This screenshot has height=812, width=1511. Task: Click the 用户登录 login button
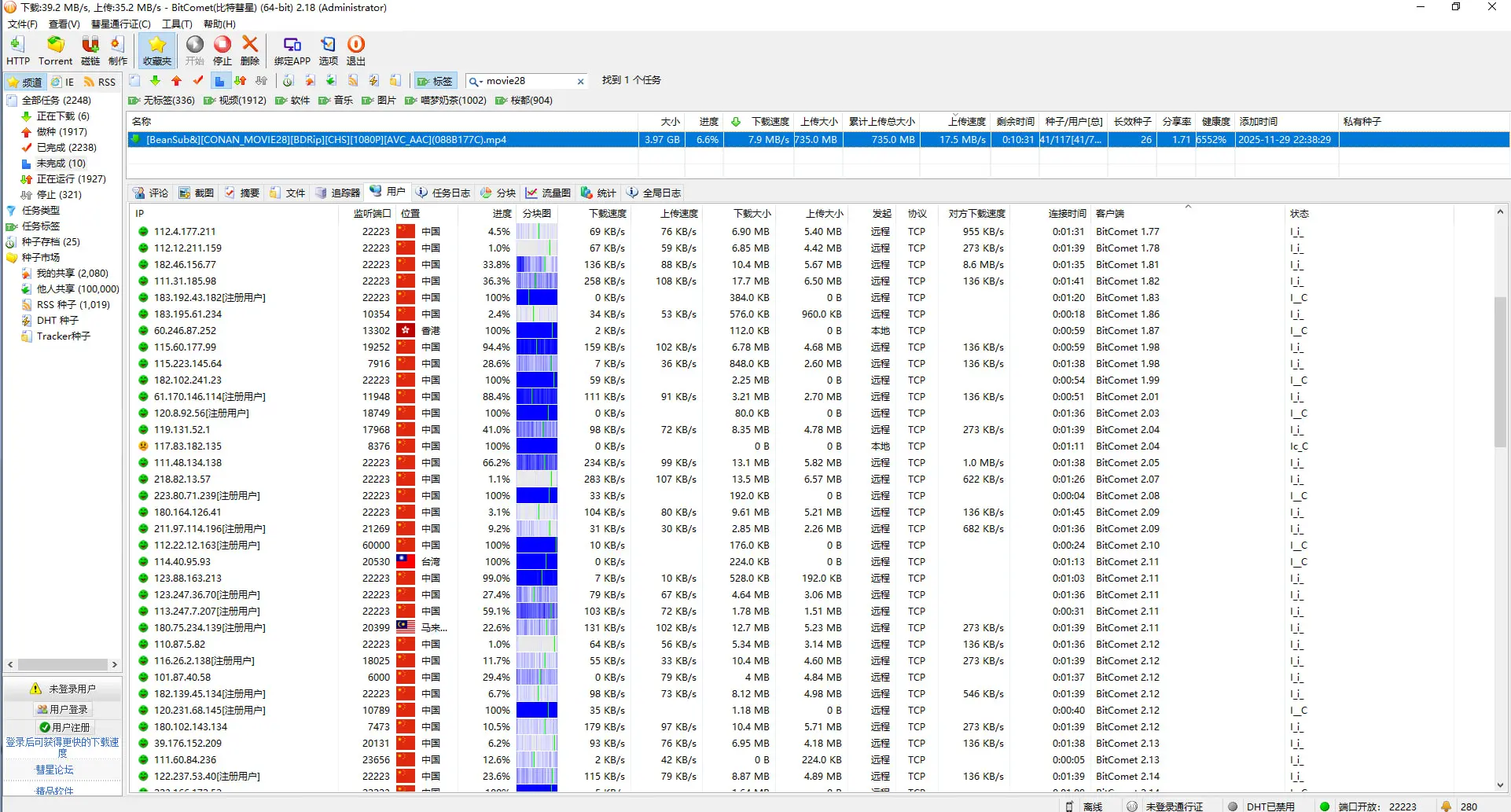click(62, 709)
